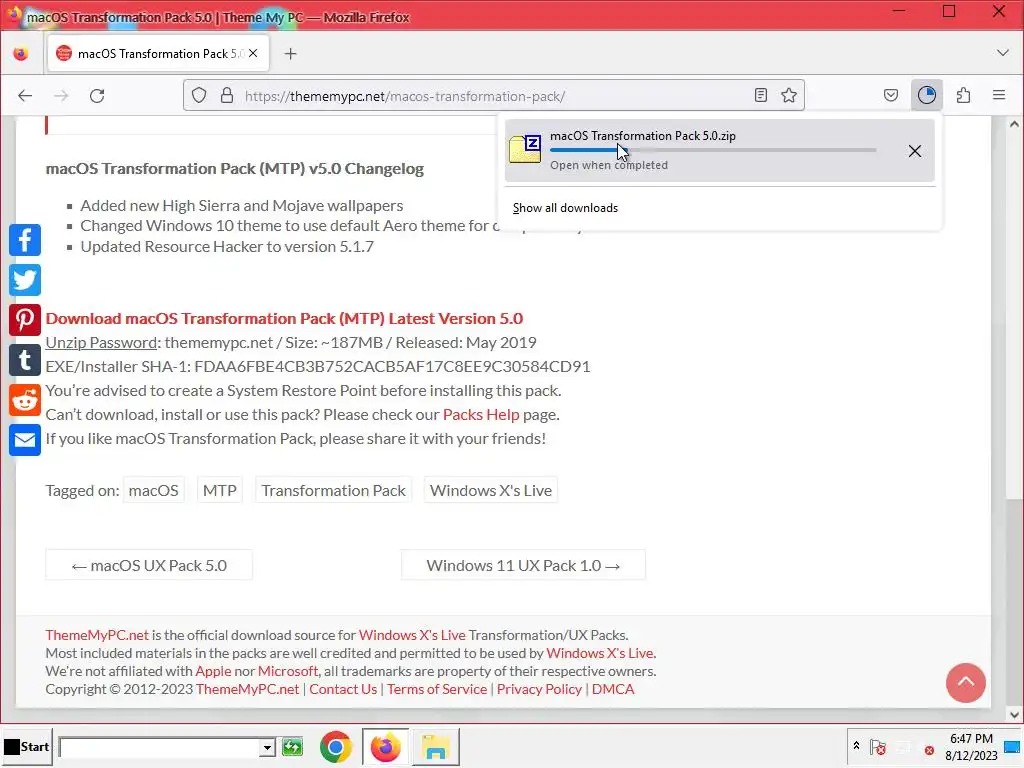Click red scroll-to-top button
Viewport: 1024px width, 768px height.
pyautogui.click(x=966, y=683)
